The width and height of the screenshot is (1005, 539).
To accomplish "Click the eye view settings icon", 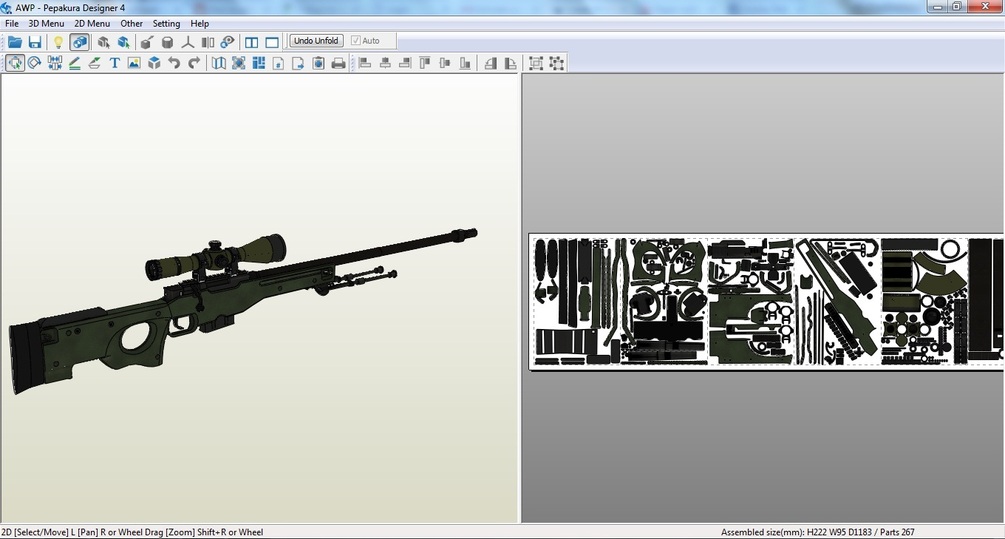I will click(x=228, y=42).
